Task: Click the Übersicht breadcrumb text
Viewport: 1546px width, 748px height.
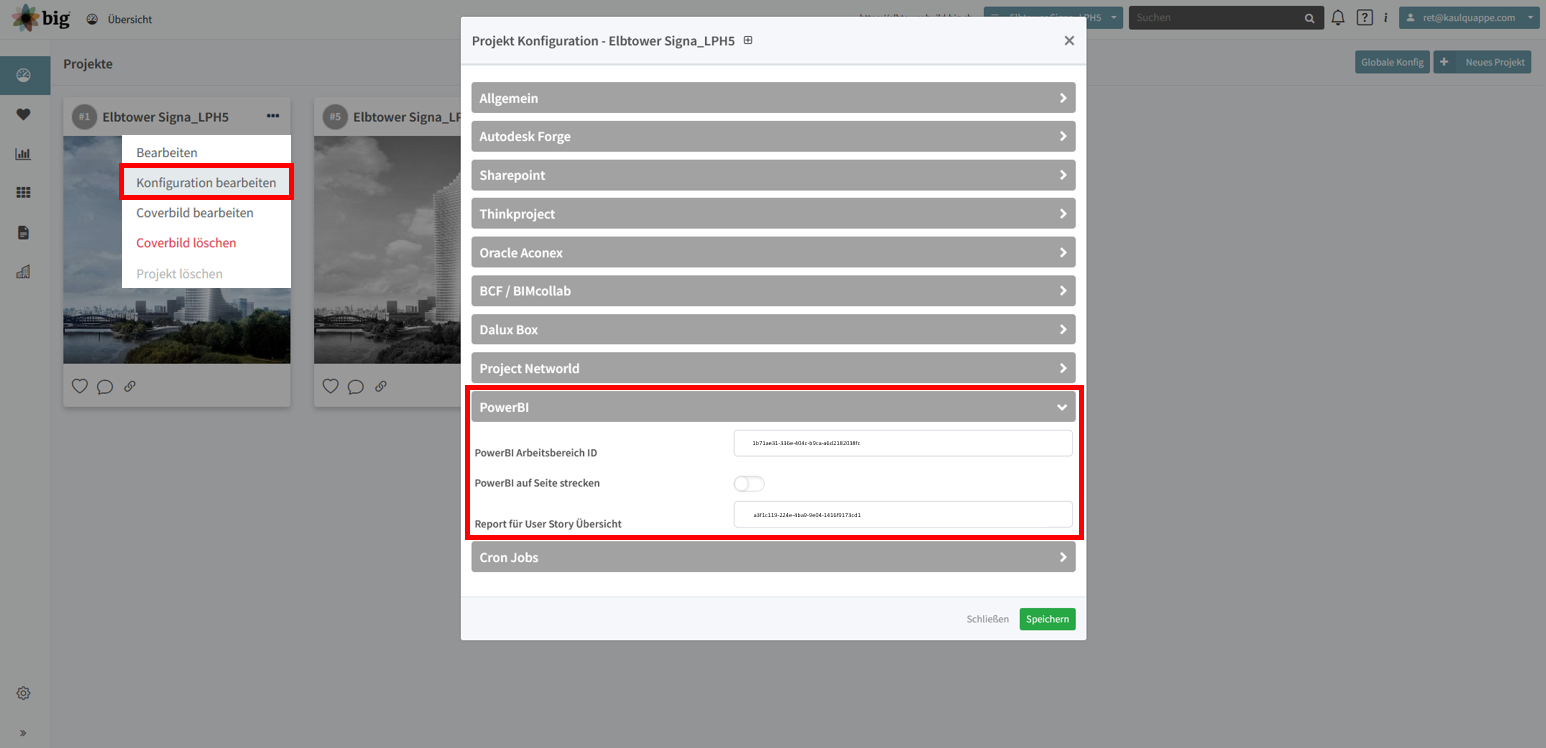Action: click(130, 19)
